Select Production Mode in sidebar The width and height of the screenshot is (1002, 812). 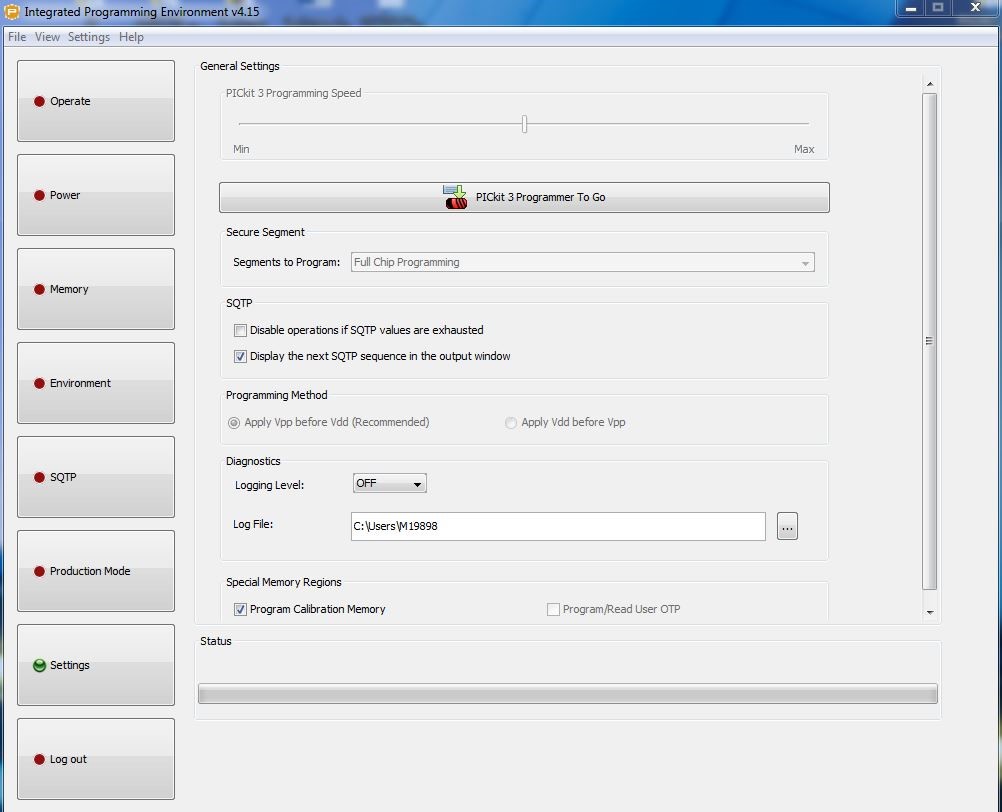96,571
